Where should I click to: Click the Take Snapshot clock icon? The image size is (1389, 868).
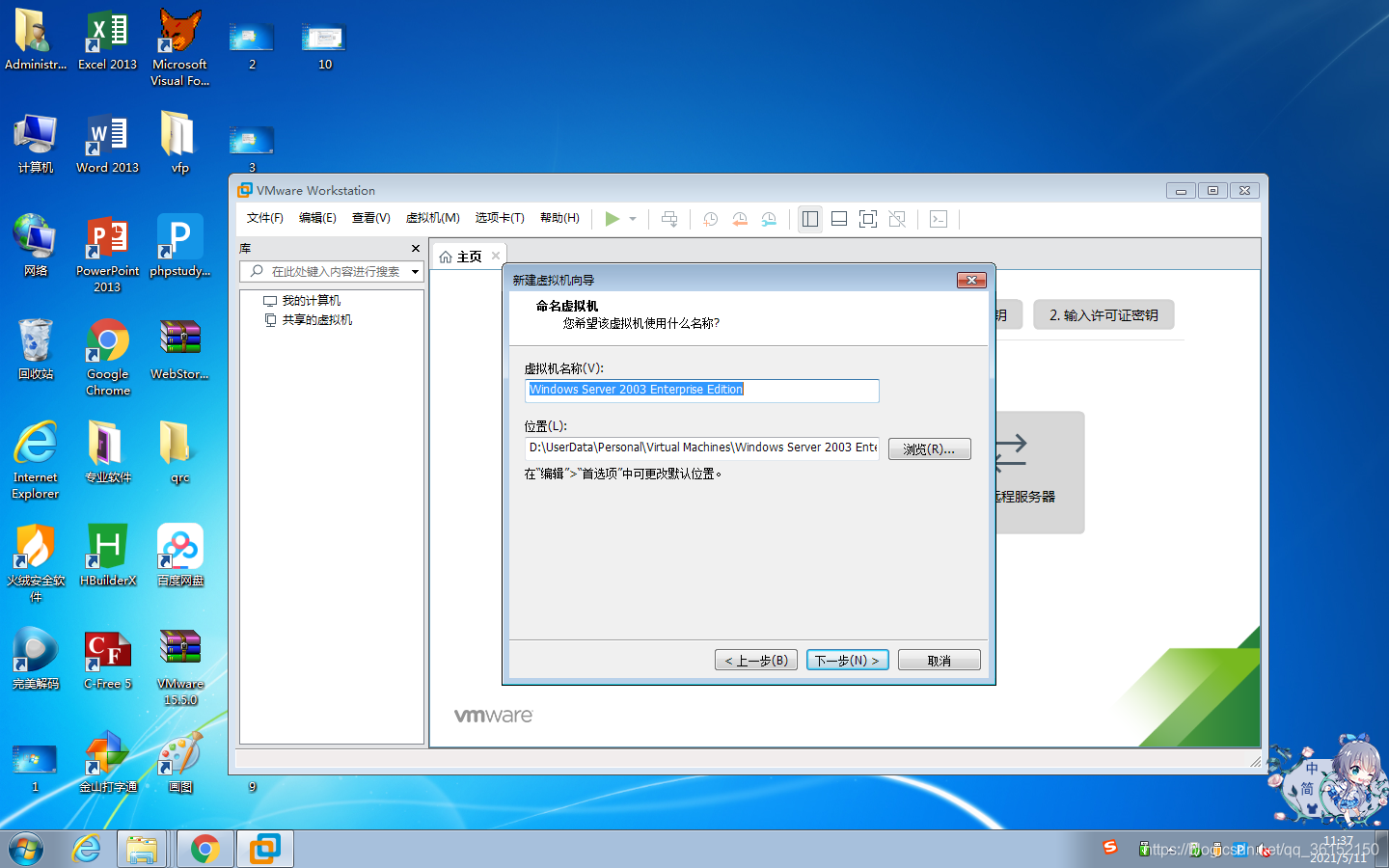tap(711, 219)
